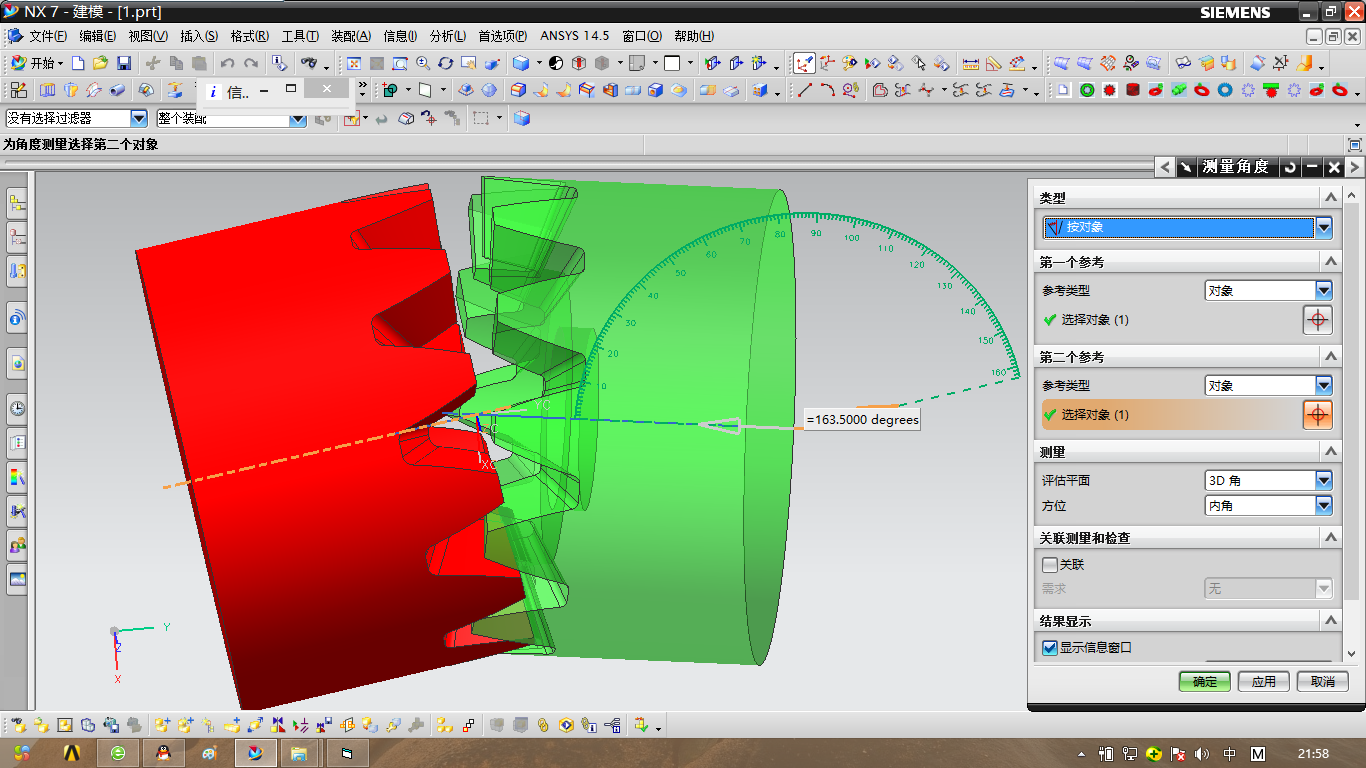Open second reference 参考类型 dropdown
Viewport: 1366px width, 768px height.
click(1324, 385)
